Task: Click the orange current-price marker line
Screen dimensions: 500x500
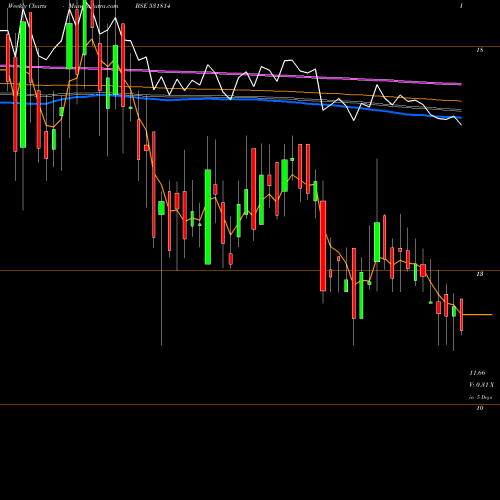Action: coord(477,315)
